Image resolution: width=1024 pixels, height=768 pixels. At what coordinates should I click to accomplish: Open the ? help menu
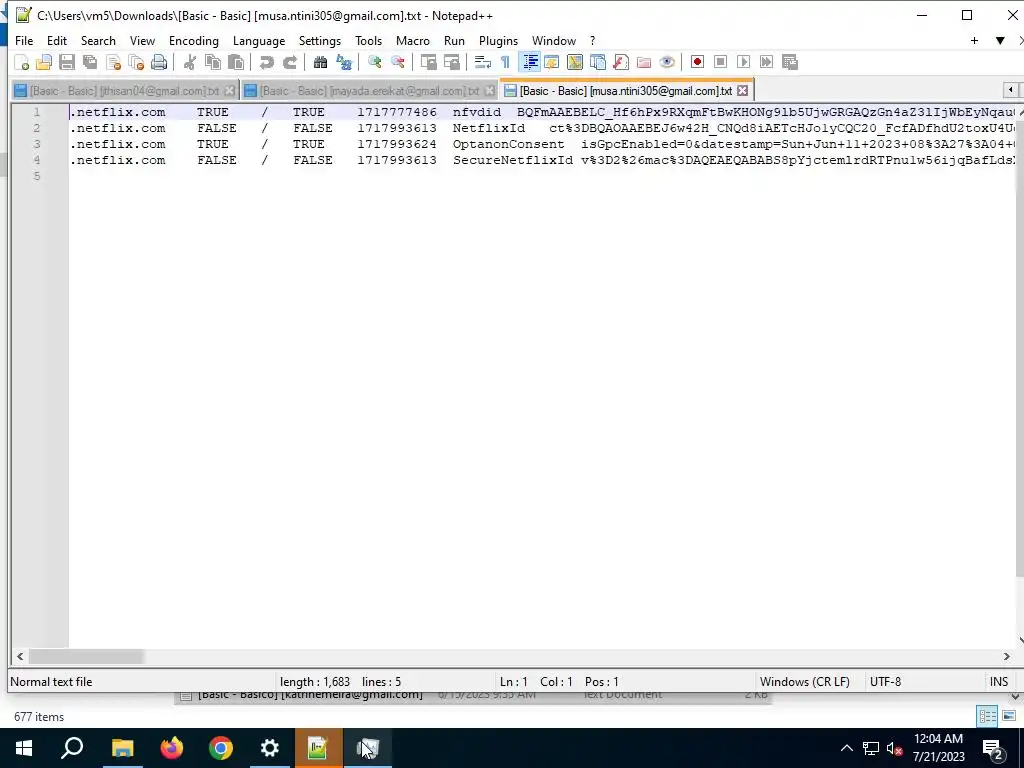pyautogui.click(x=592, y=40)
